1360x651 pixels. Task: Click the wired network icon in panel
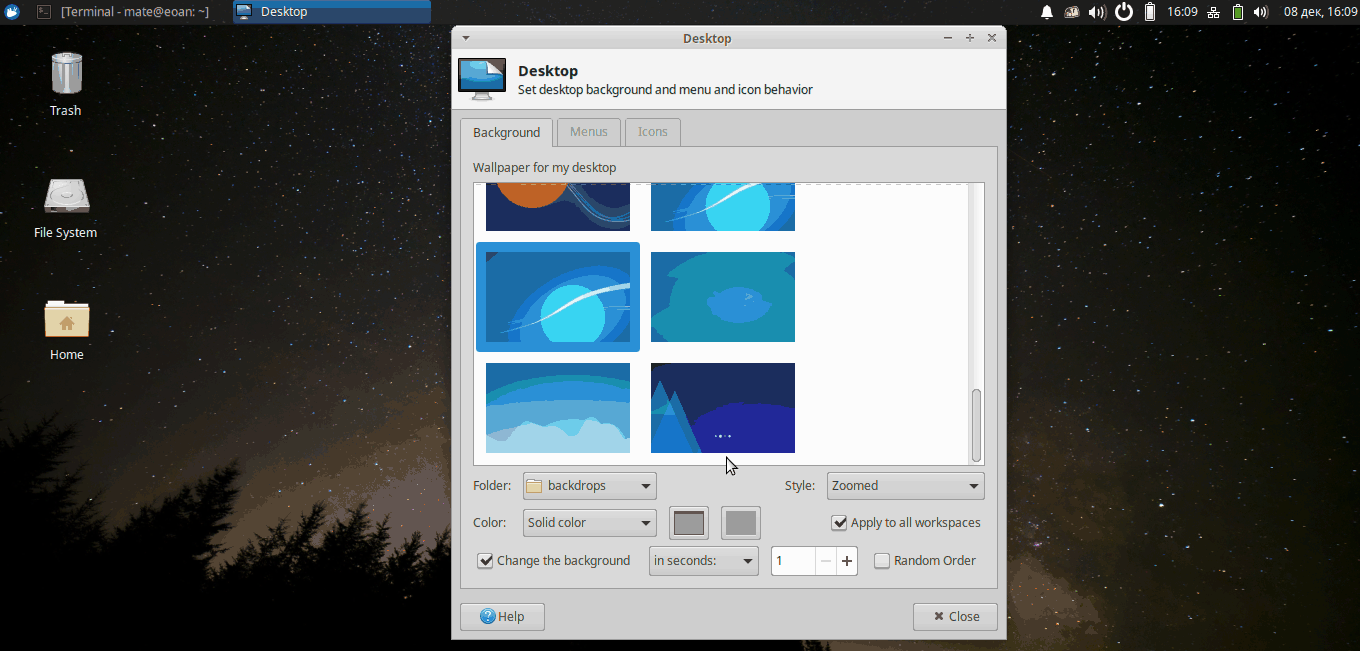(1213, 12)
